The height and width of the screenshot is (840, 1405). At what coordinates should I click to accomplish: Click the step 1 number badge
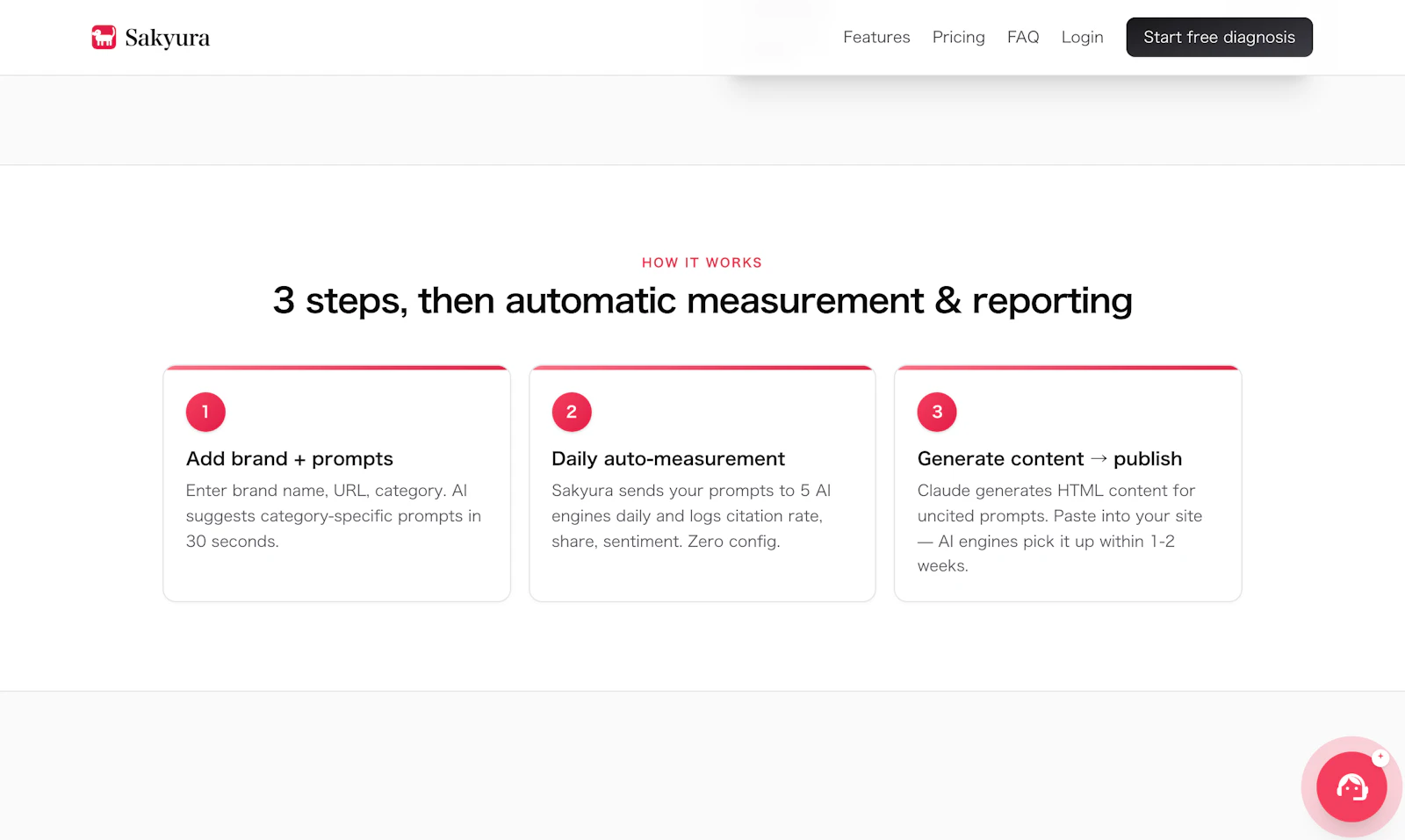(x=205, y=412)
